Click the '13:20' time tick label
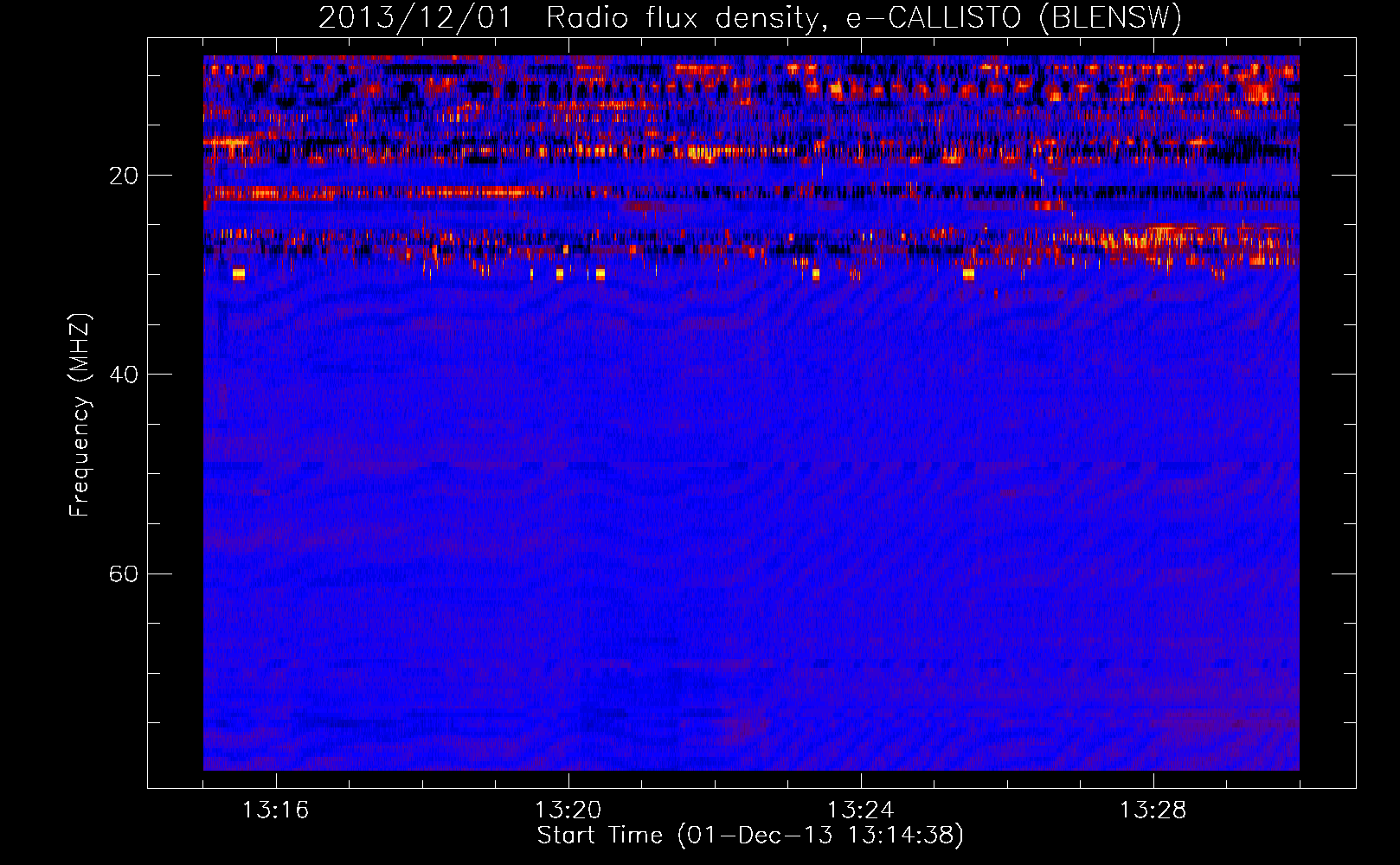The width and height of the screenshot is (1400, 865). pyautogui.click(x=568, y=811)
